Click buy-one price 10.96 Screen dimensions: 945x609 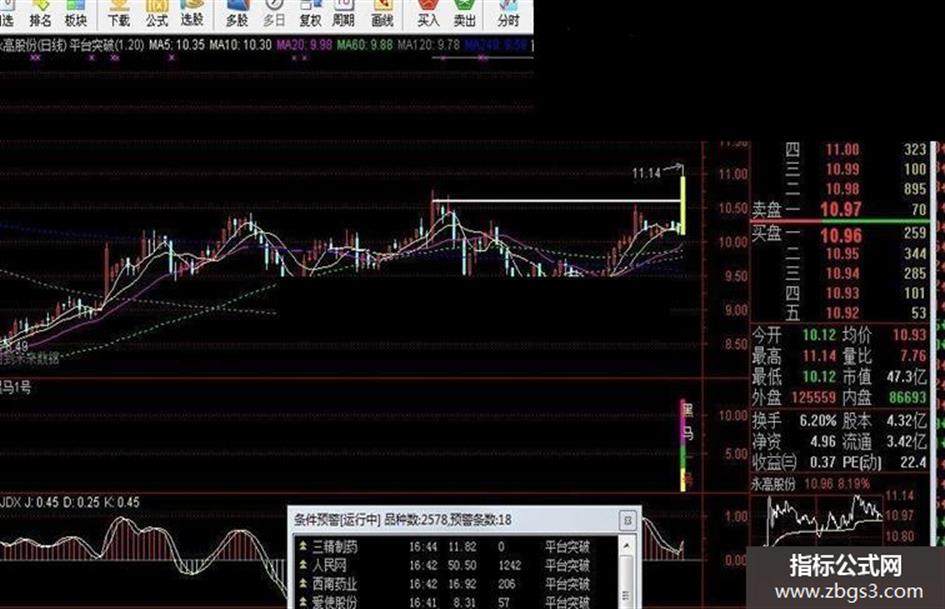coord(841,235)
